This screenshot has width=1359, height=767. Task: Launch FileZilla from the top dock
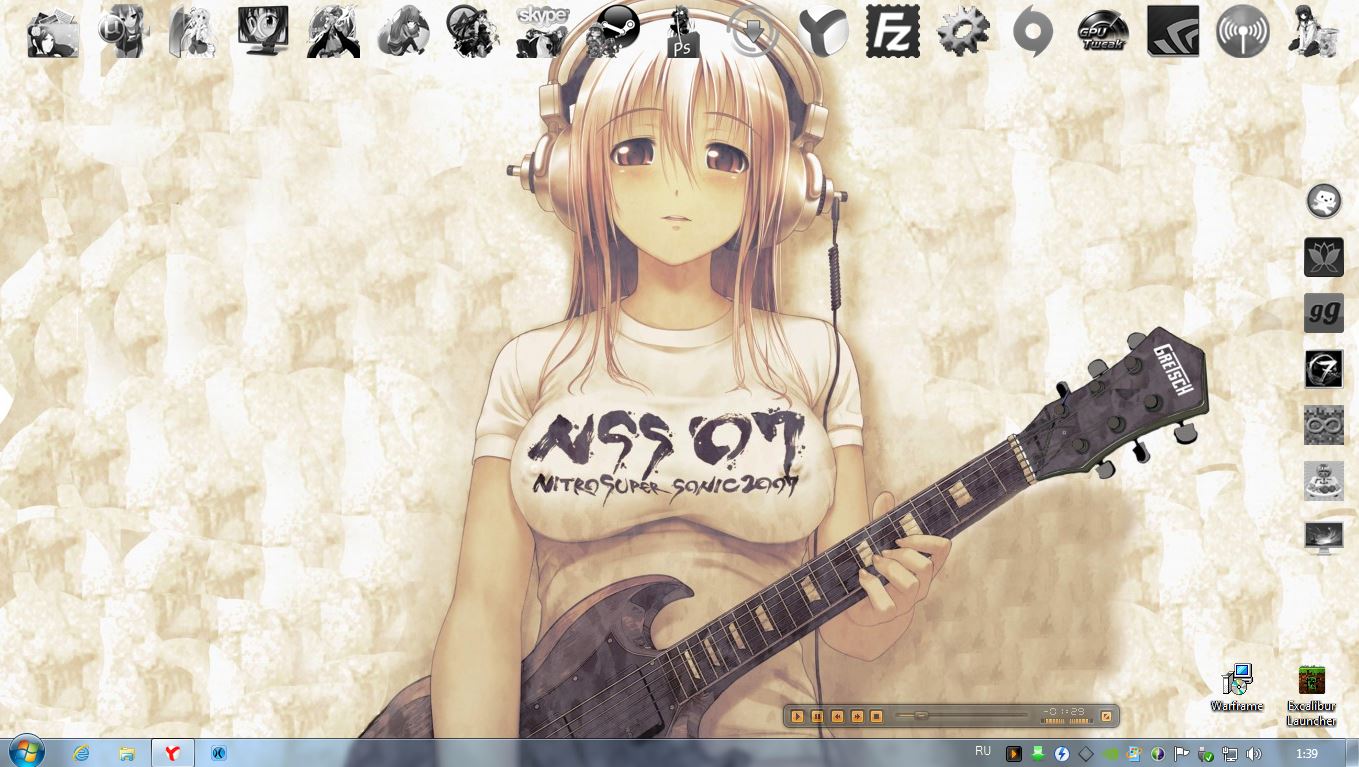click(892, 31)
